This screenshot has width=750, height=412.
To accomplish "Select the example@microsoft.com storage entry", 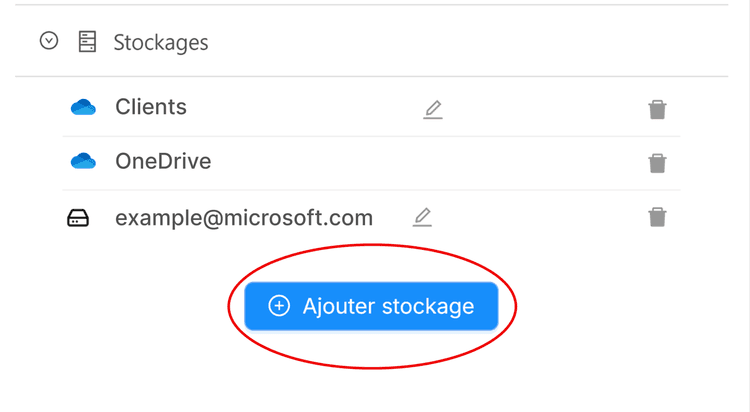I will pos(244,217).
